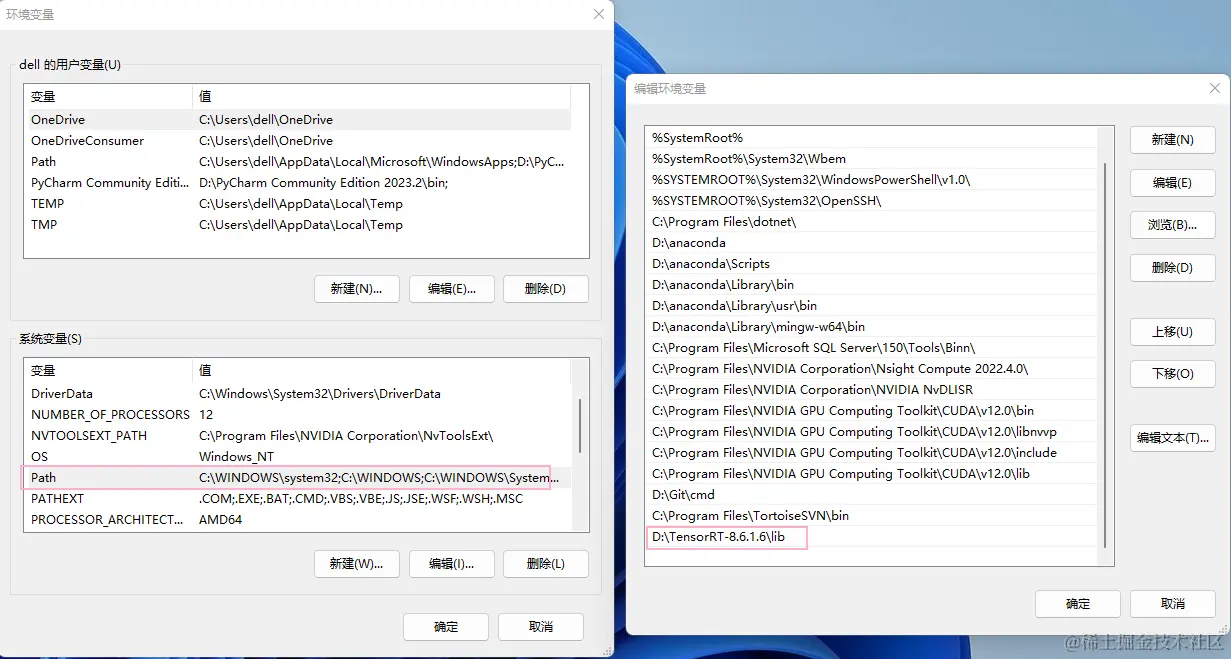
Task: Select the Microsoft SQL Server Binn entry
Action: (871, 347)
